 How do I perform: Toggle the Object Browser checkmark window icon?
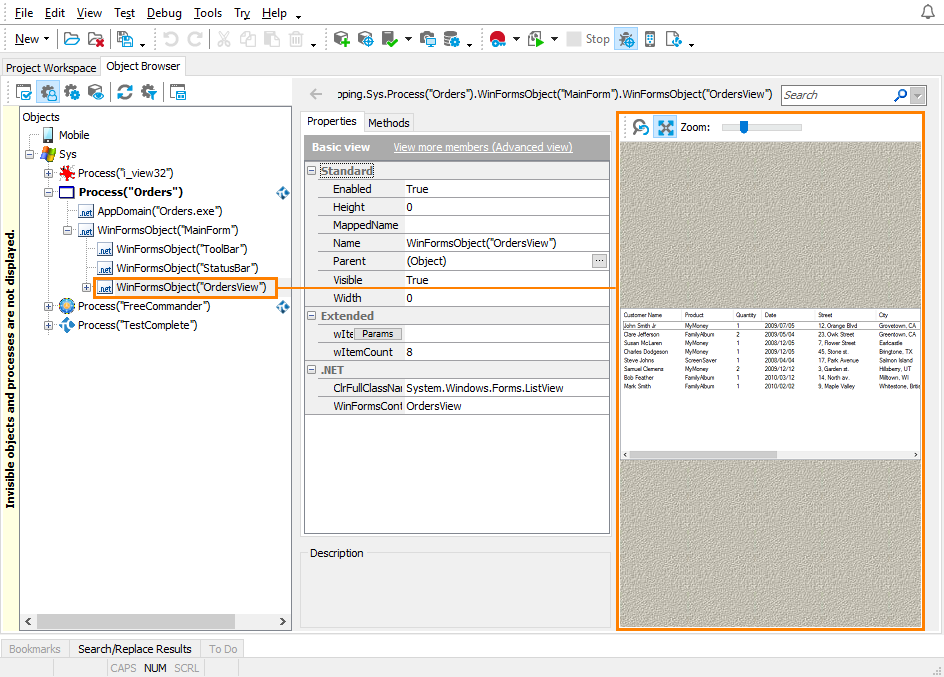tap(23, 92)
